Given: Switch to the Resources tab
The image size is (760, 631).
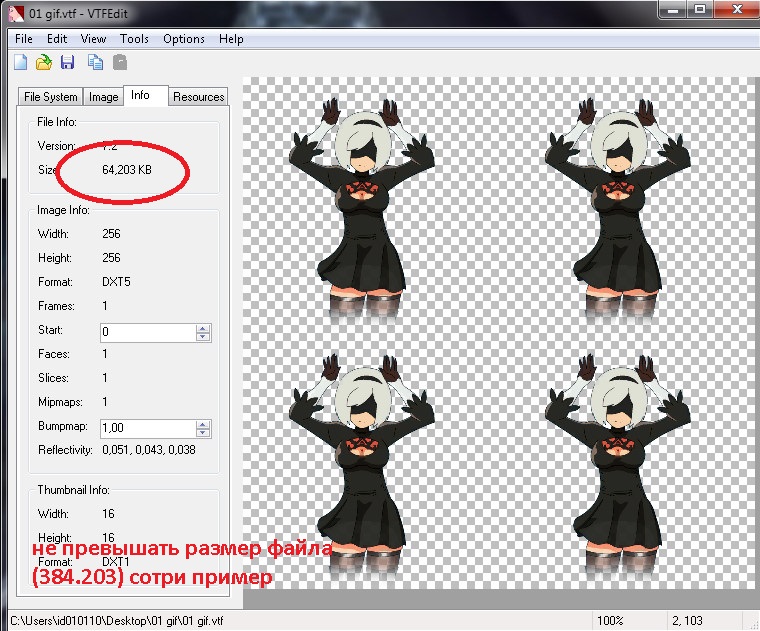Looking at the screenshot, I should pyautogui.click(x=198, y=97).
